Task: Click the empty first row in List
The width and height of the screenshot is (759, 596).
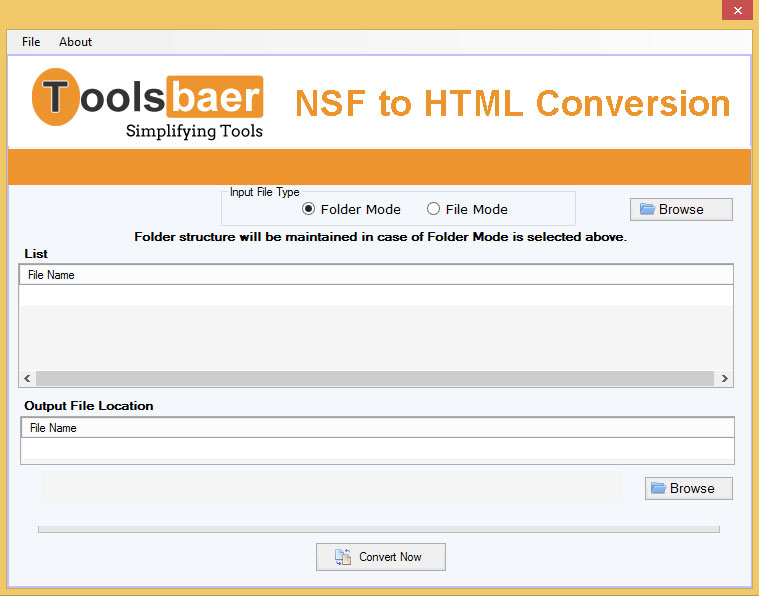Action: (375, 295)
